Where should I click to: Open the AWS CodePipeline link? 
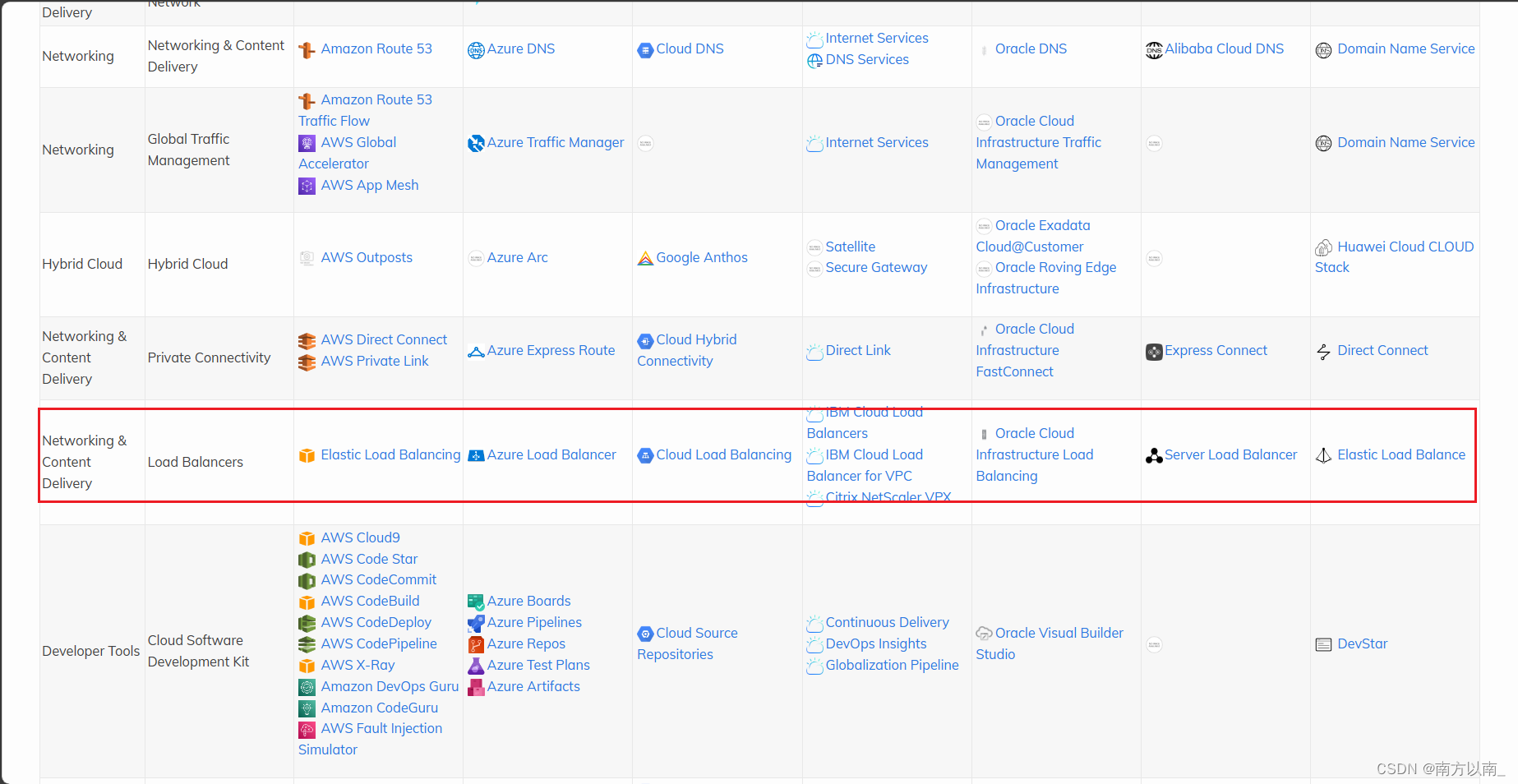click(x=379, y=644)
